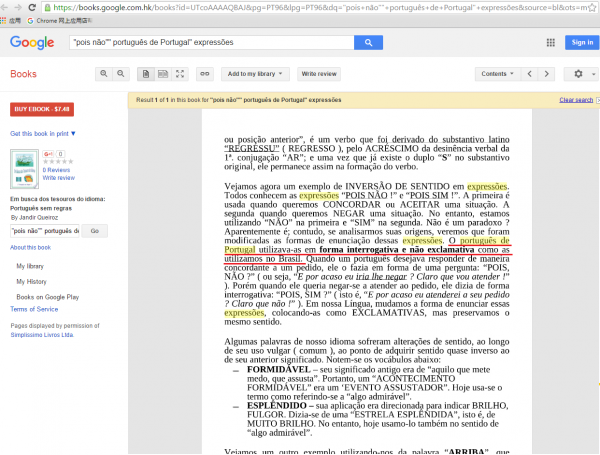Switch to single page view
Viewport: 600px width, 455px height.
pyautogui.click(x=147, y=74)
